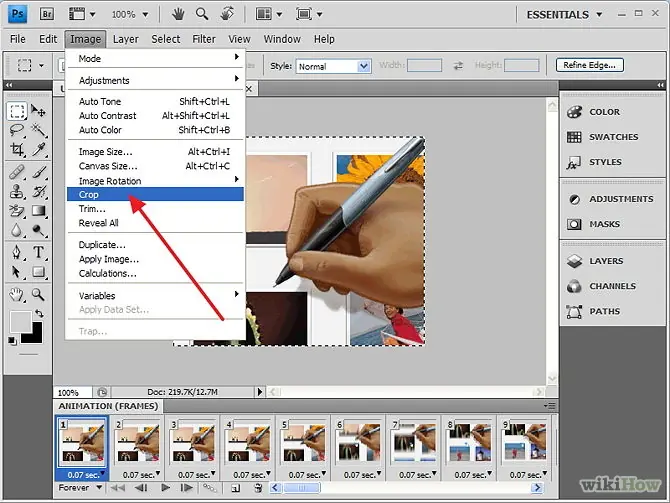
Task: Expand the Image Rotation submenu
Action: pos(156,181)
